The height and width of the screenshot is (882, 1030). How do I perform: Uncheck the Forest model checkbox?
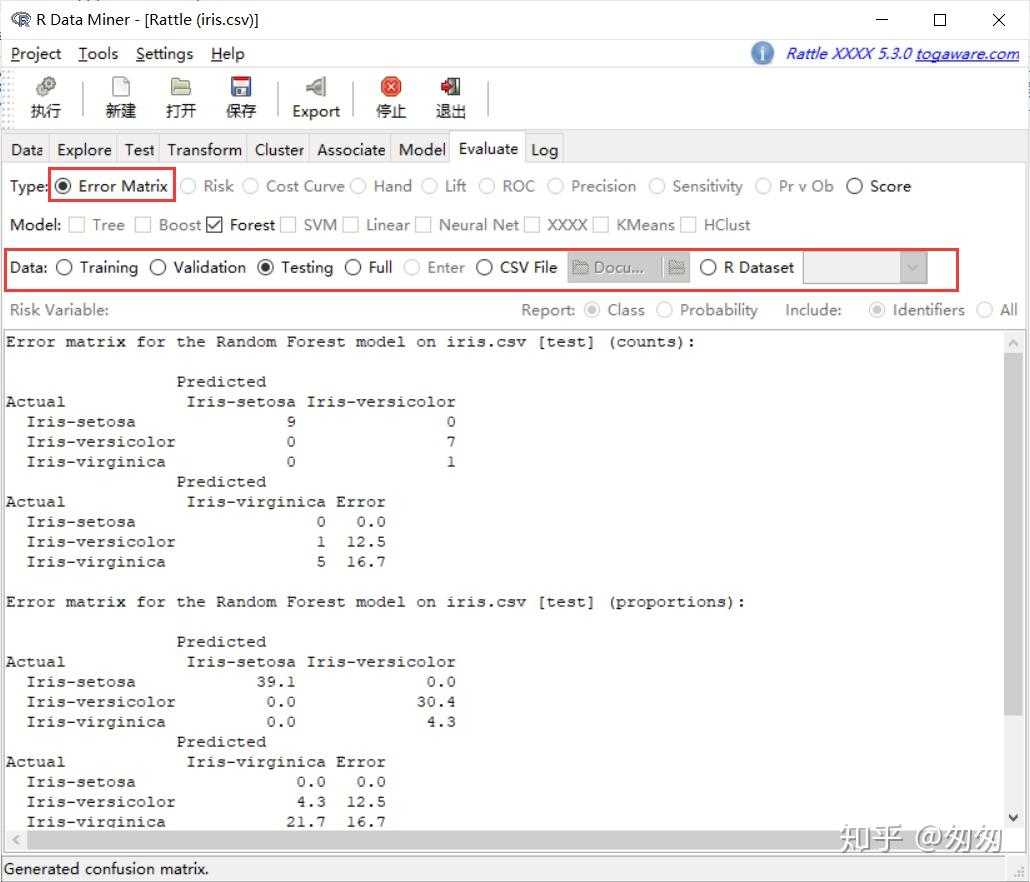(214, 225)
